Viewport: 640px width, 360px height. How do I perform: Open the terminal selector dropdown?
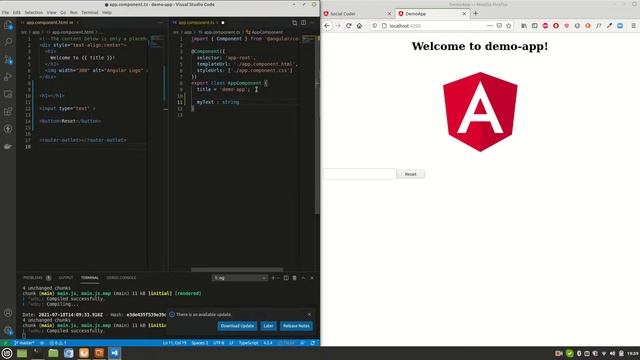click(x=240, y=278)
